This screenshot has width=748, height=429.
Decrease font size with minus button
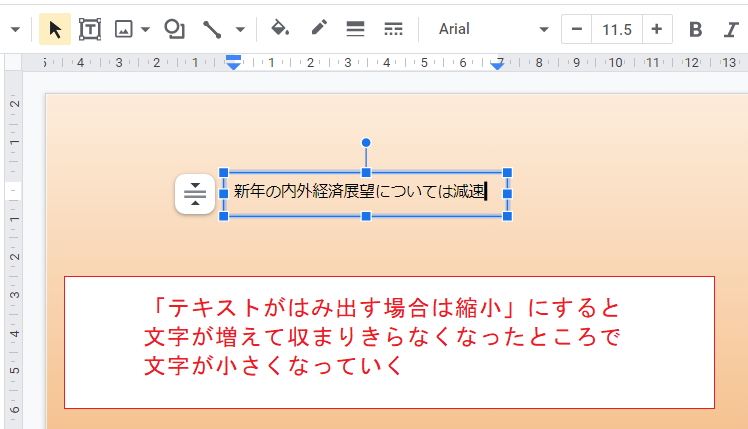pyautogui.click(x=576, y=29)
